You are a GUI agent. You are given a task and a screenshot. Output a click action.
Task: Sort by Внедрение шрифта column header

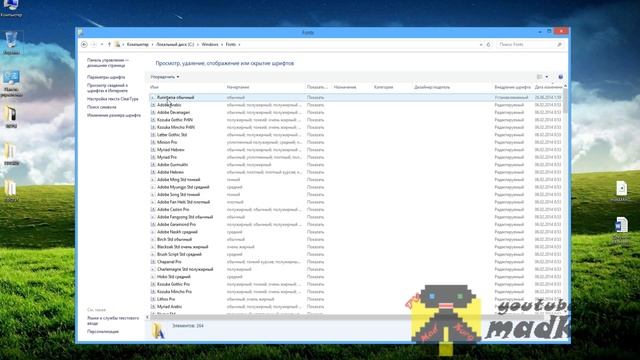pyautogui.click(x=512, y=87)
